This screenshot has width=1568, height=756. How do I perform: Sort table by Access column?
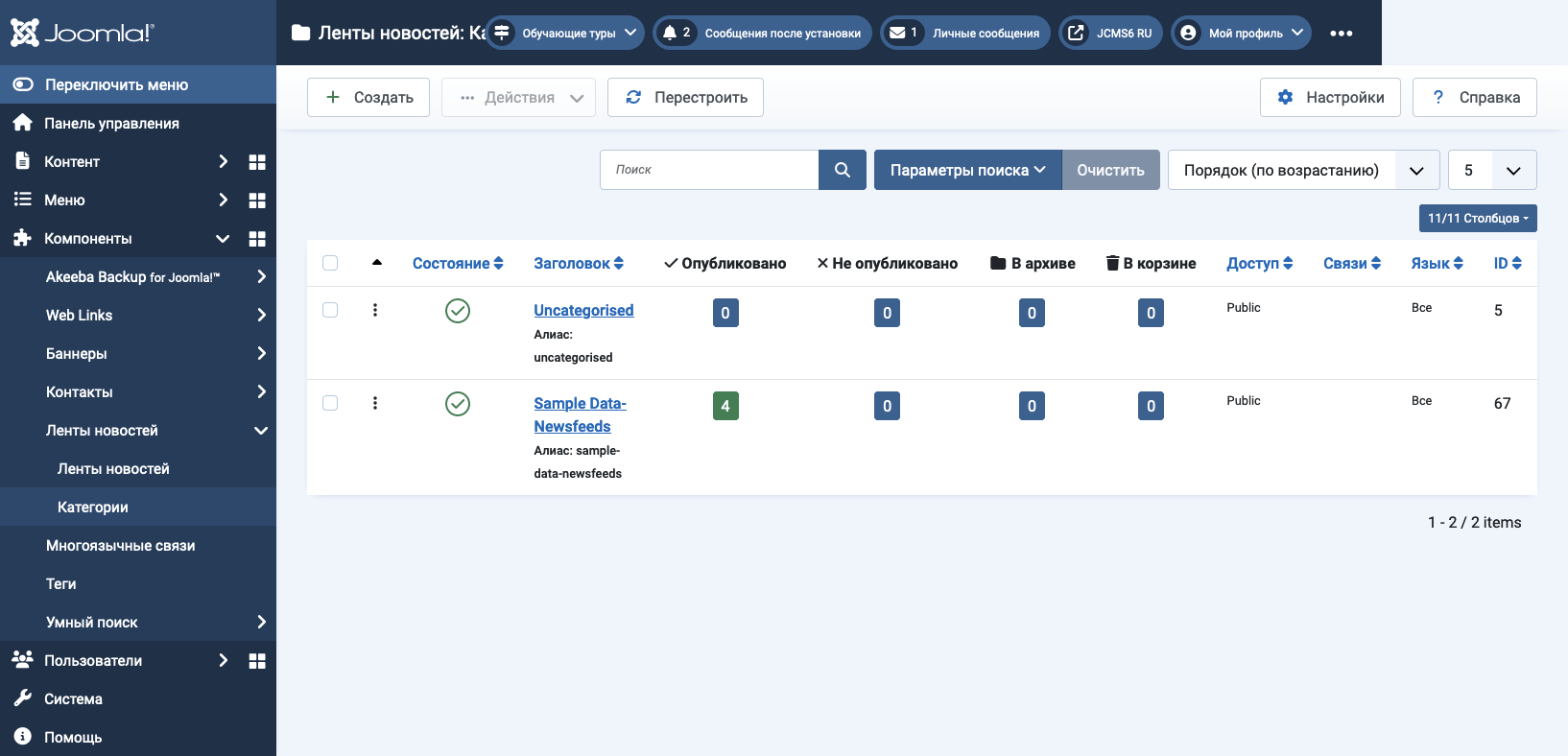click(x=1259, y=263)
